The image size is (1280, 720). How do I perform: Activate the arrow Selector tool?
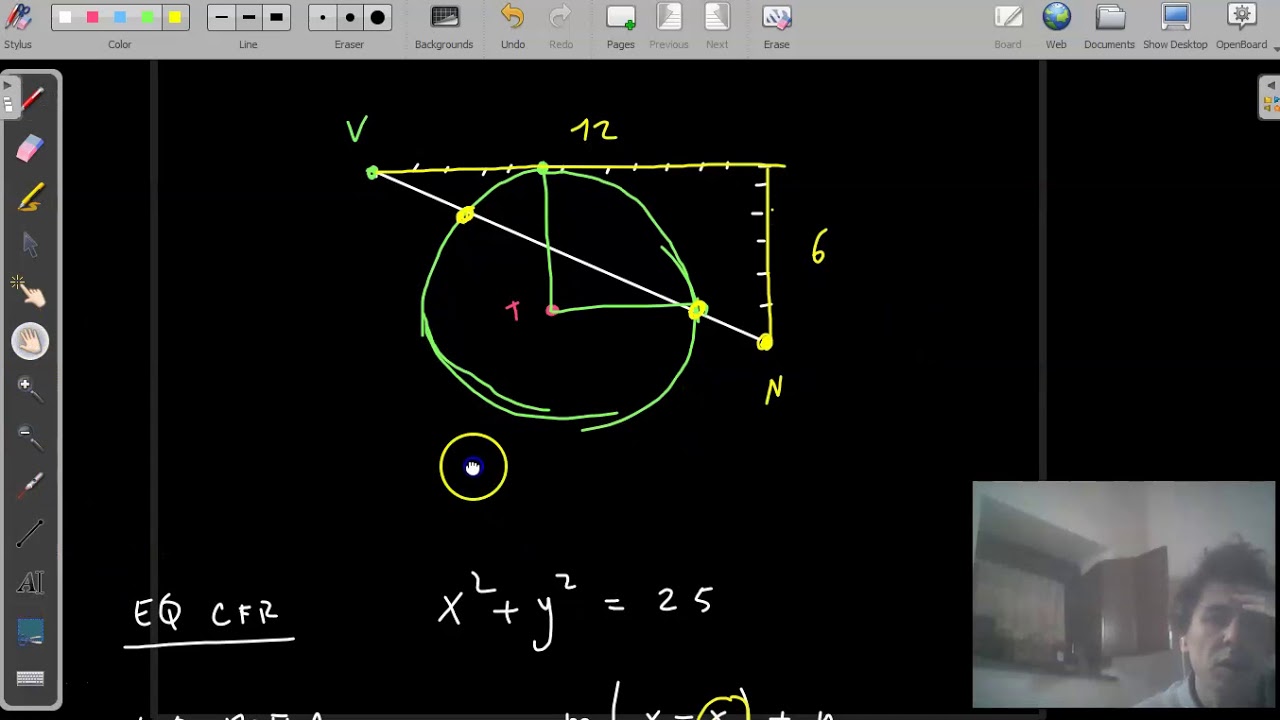[30, 245]
